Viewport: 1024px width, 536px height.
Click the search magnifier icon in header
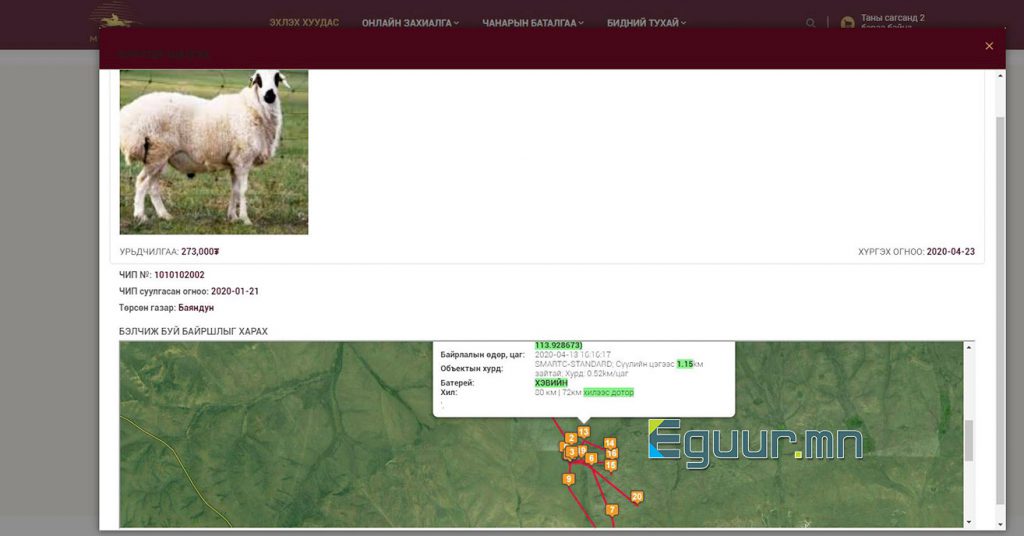(x=810, y=23)
